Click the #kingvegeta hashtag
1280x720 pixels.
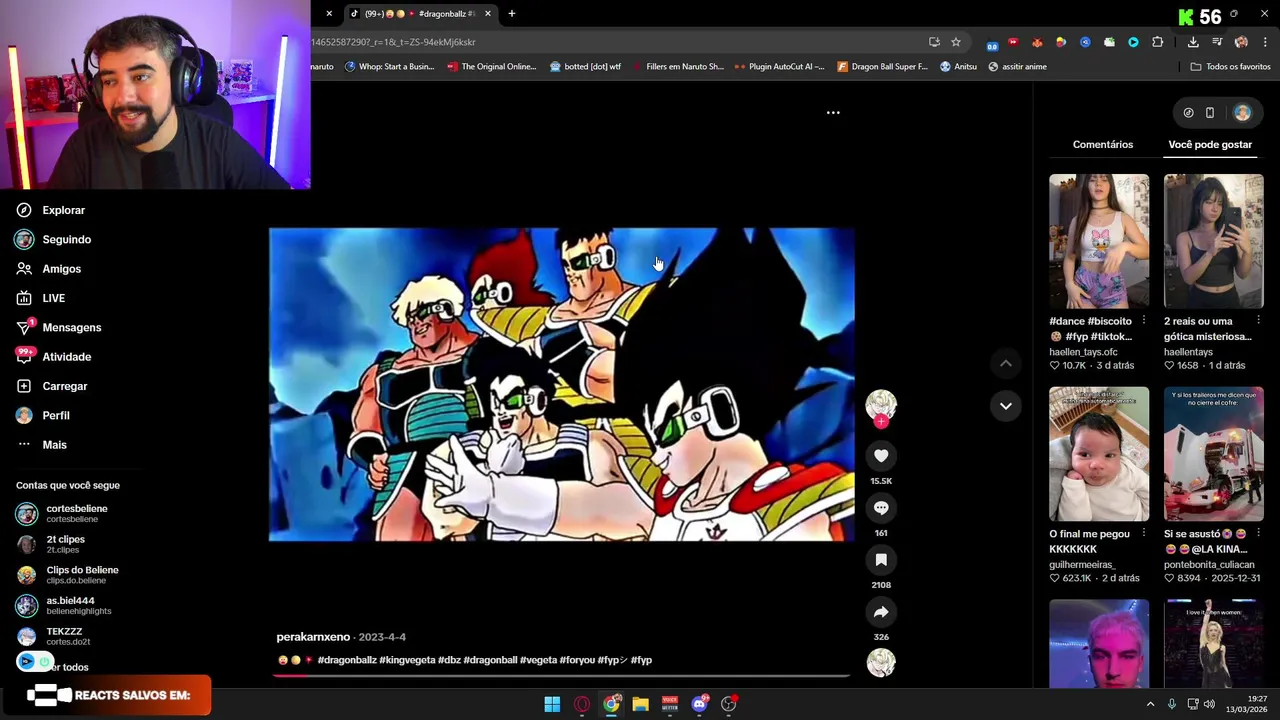click(407, 660)
